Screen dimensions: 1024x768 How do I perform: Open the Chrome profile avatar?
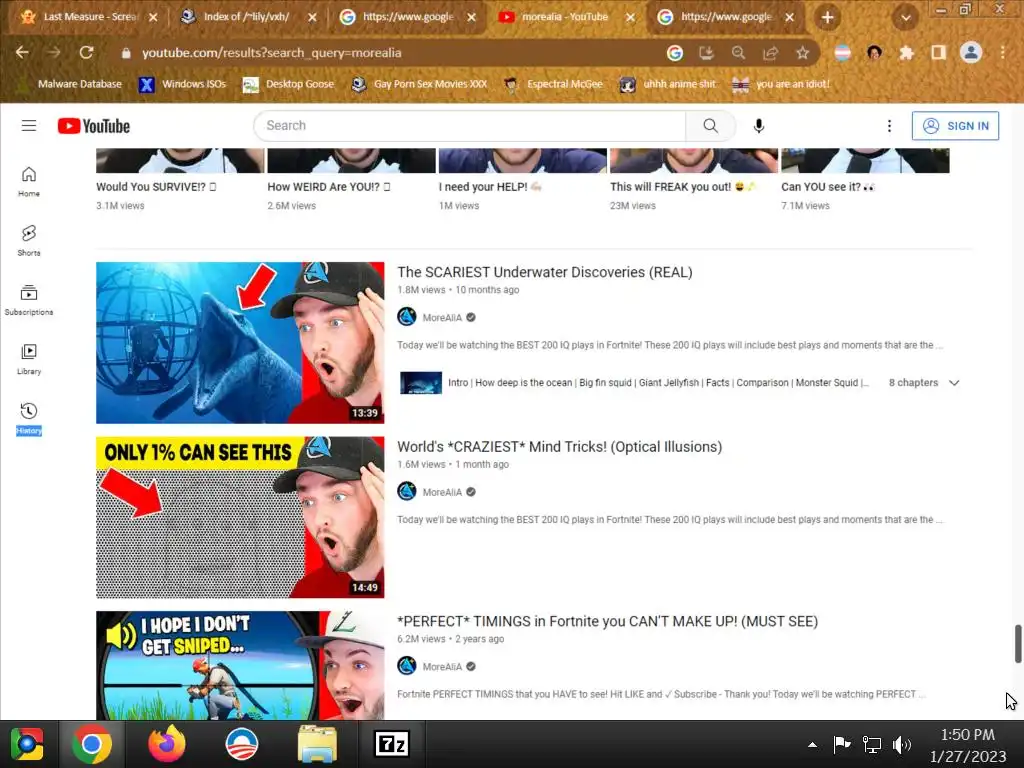point(971,52)
